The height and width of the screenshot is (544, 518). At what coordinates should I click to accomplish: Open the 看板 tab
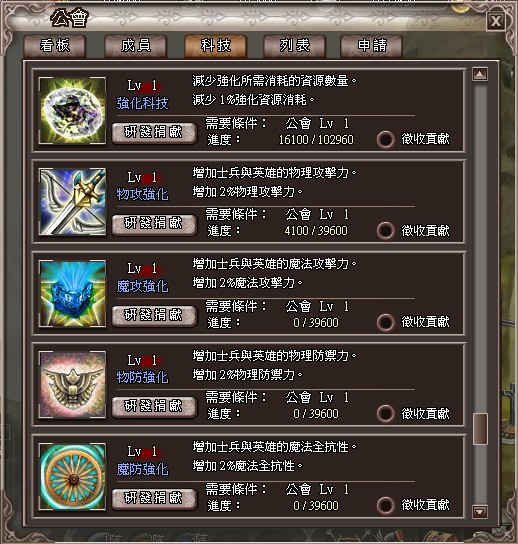pyautogui.click(x=55, y=46)
